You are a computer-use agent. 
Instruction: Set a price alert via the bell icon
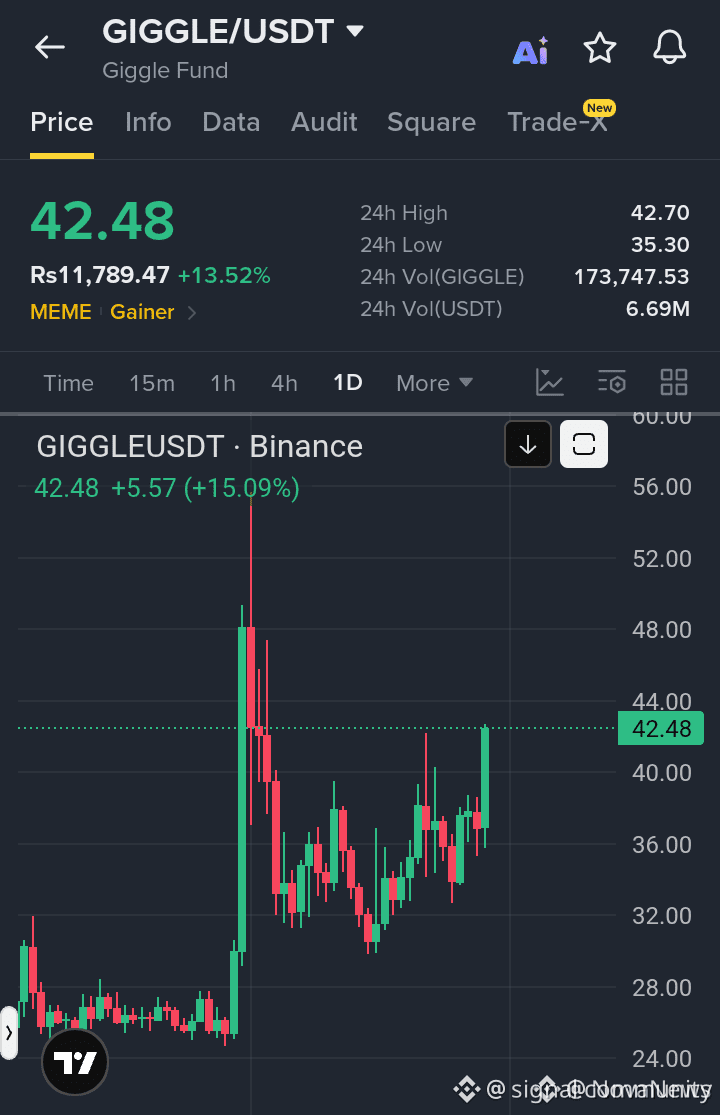tap(670, 48)
